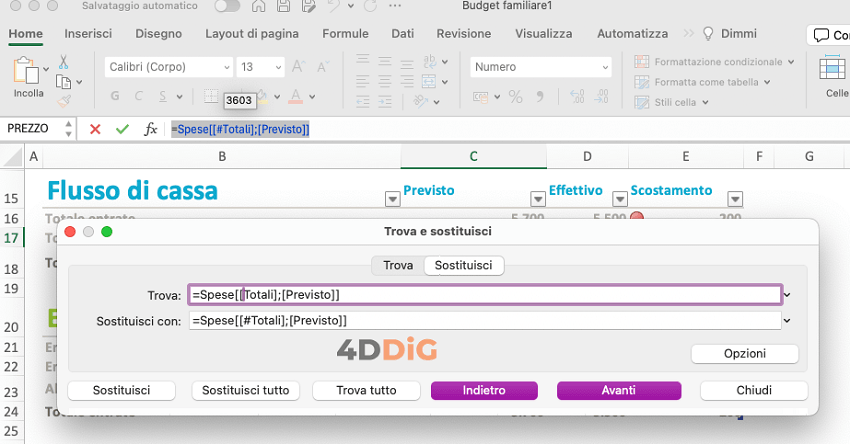This screenshot has height=444, width=850.
Task: Apply percent style with % icon
Action: coord(516,97)
